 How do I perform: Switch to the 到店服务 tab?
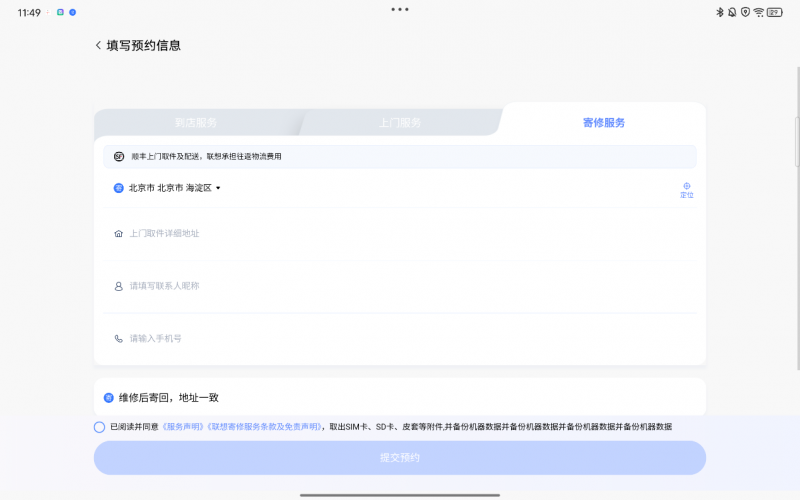tap(196, 122)
